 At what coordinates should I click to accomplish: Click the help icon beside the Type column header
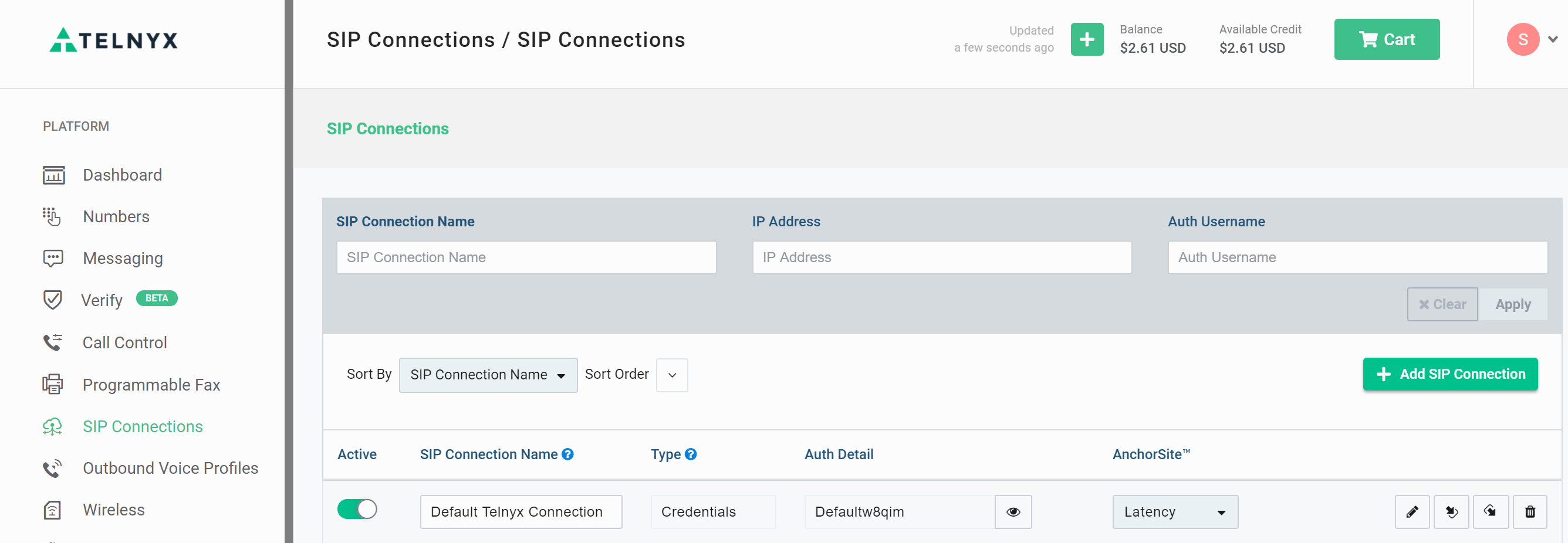[690, 454]
